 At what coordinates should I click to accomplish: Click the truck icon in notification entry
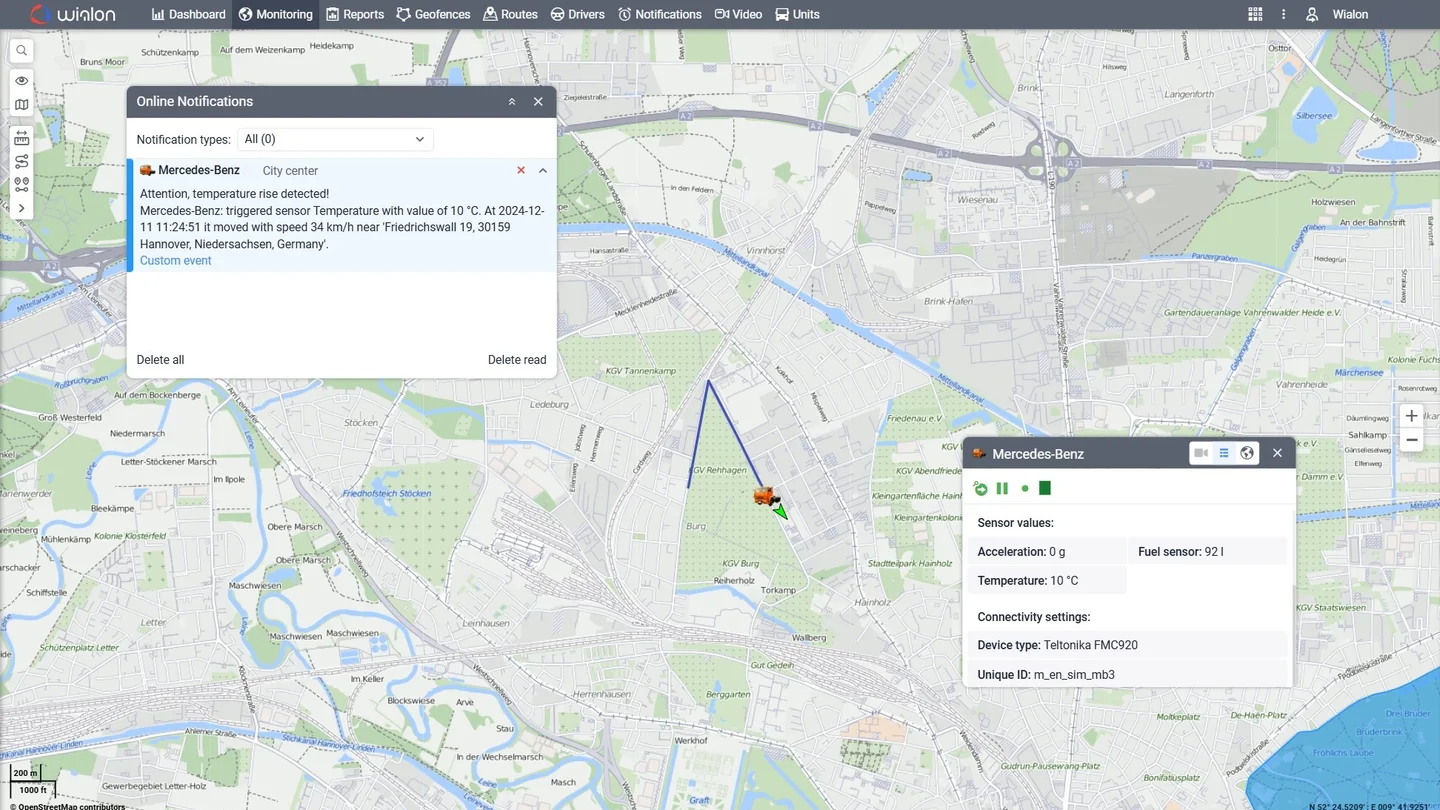click(147, 170)
